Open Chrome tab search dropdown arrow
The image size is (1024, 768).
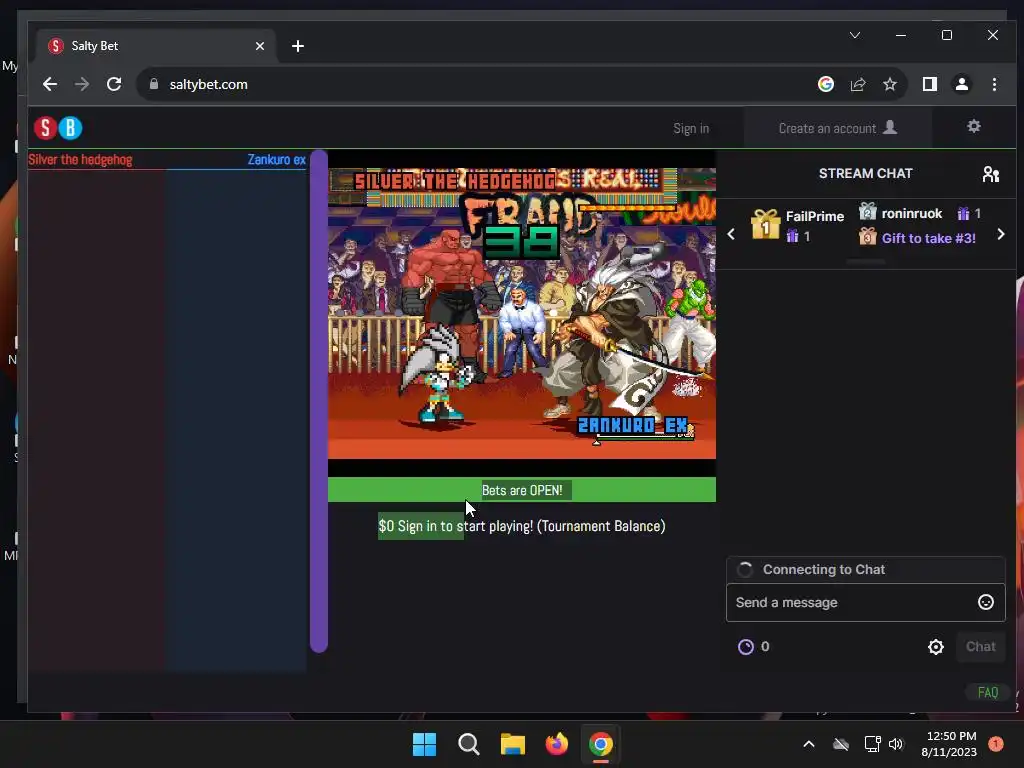tap(855, 35)
